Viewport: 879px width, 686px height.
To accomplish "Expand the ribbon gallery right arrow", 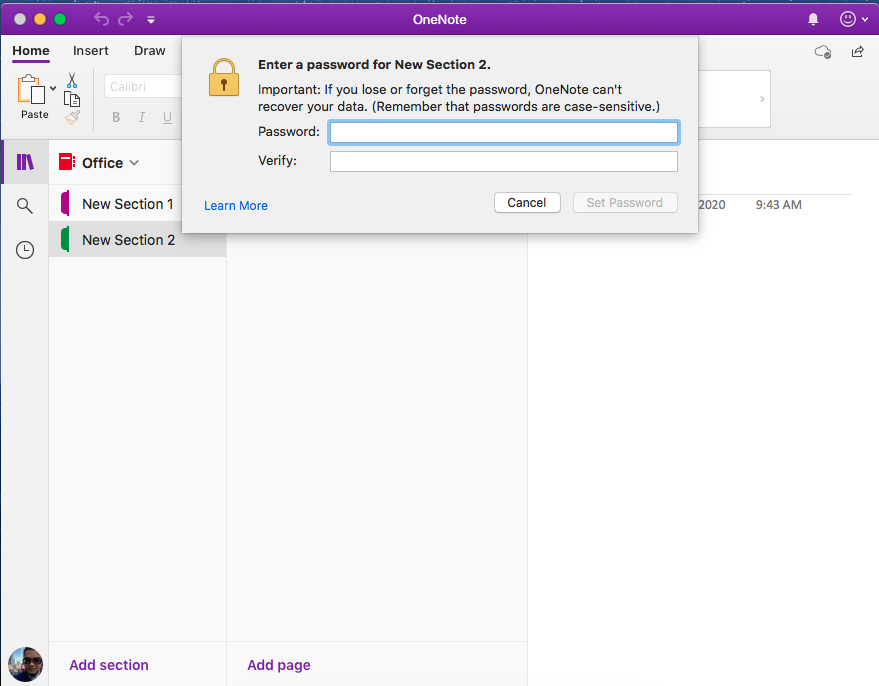I will point(762,99).
